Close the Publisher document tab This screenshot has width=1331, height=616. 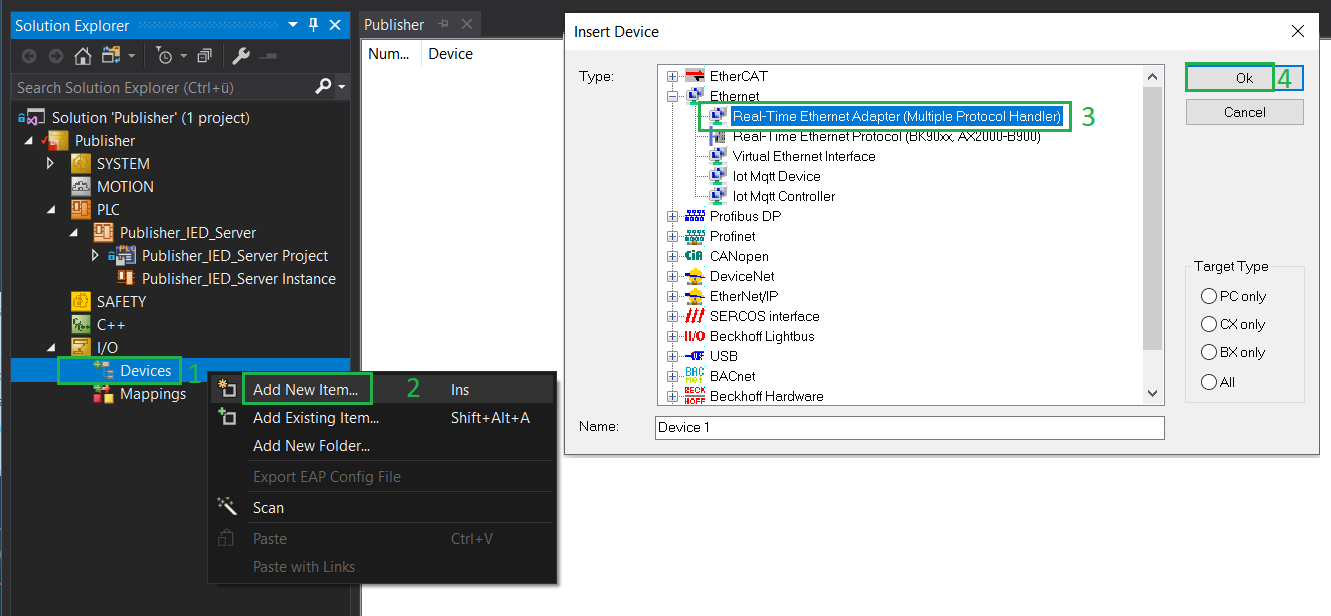click(466, 24)
